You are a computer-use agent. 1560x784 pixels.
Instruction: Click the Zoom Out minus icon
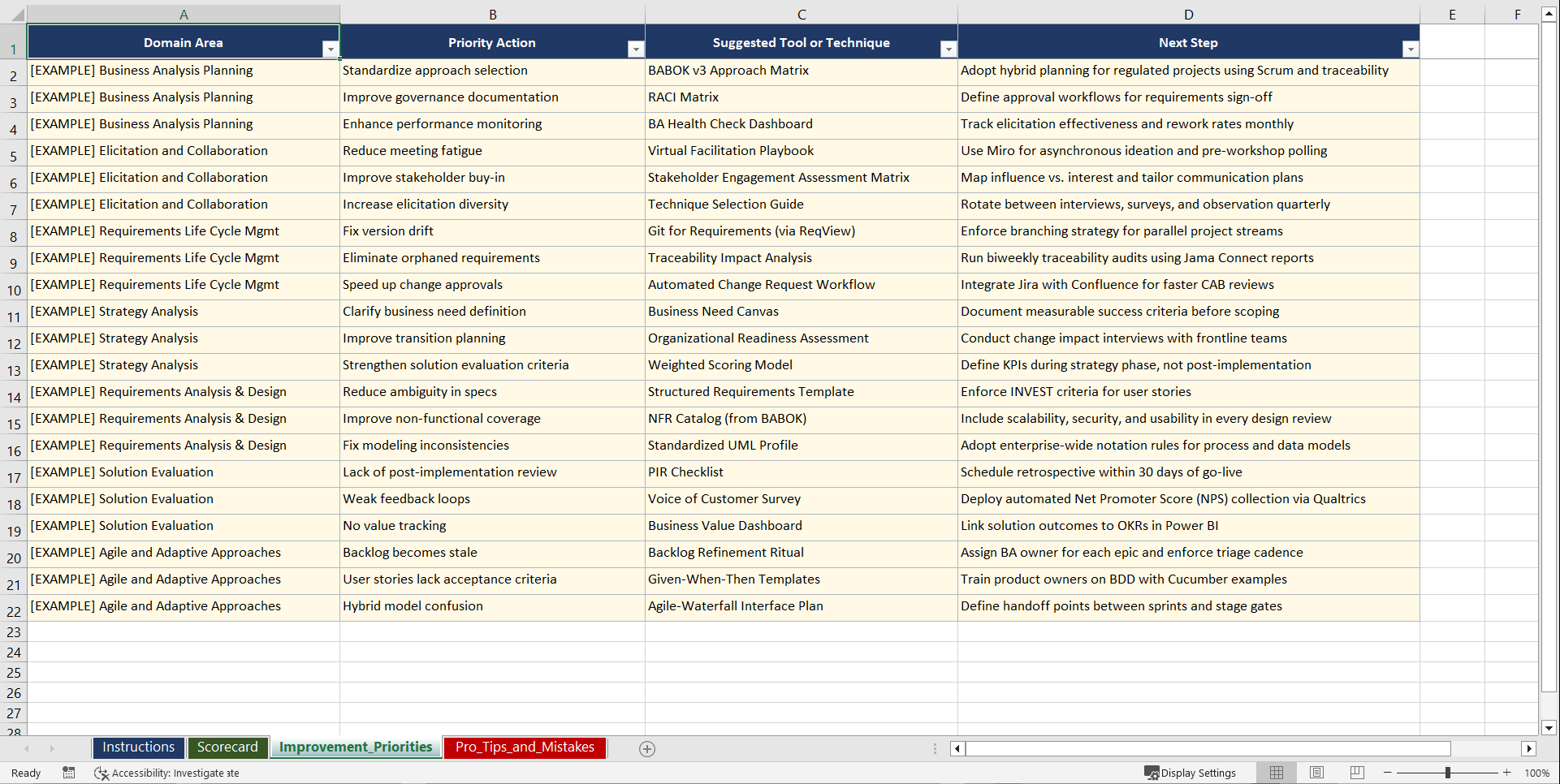[1387, 772]
